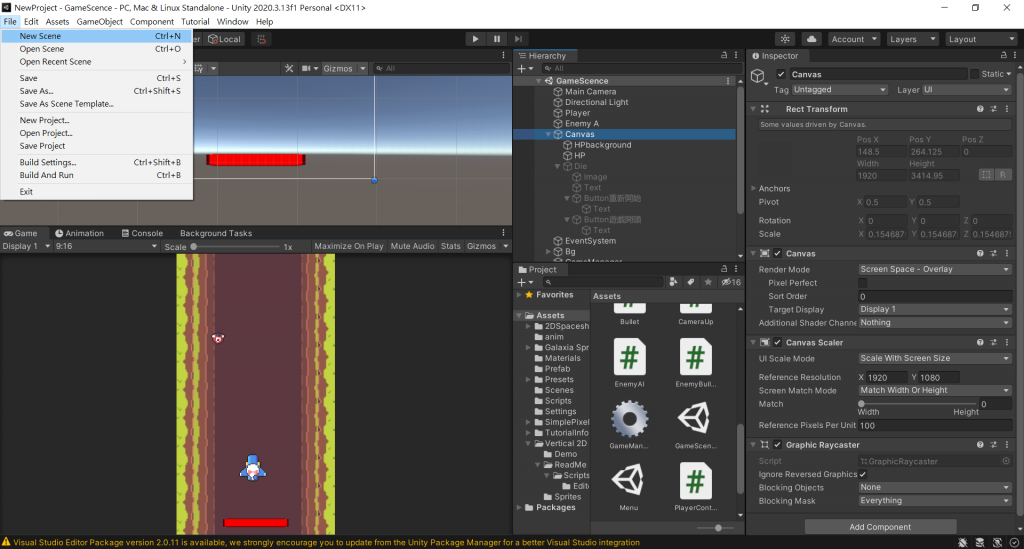Enable the Pixel Perfect checkbox
1024x549 pixels.
tap(863, 283)
